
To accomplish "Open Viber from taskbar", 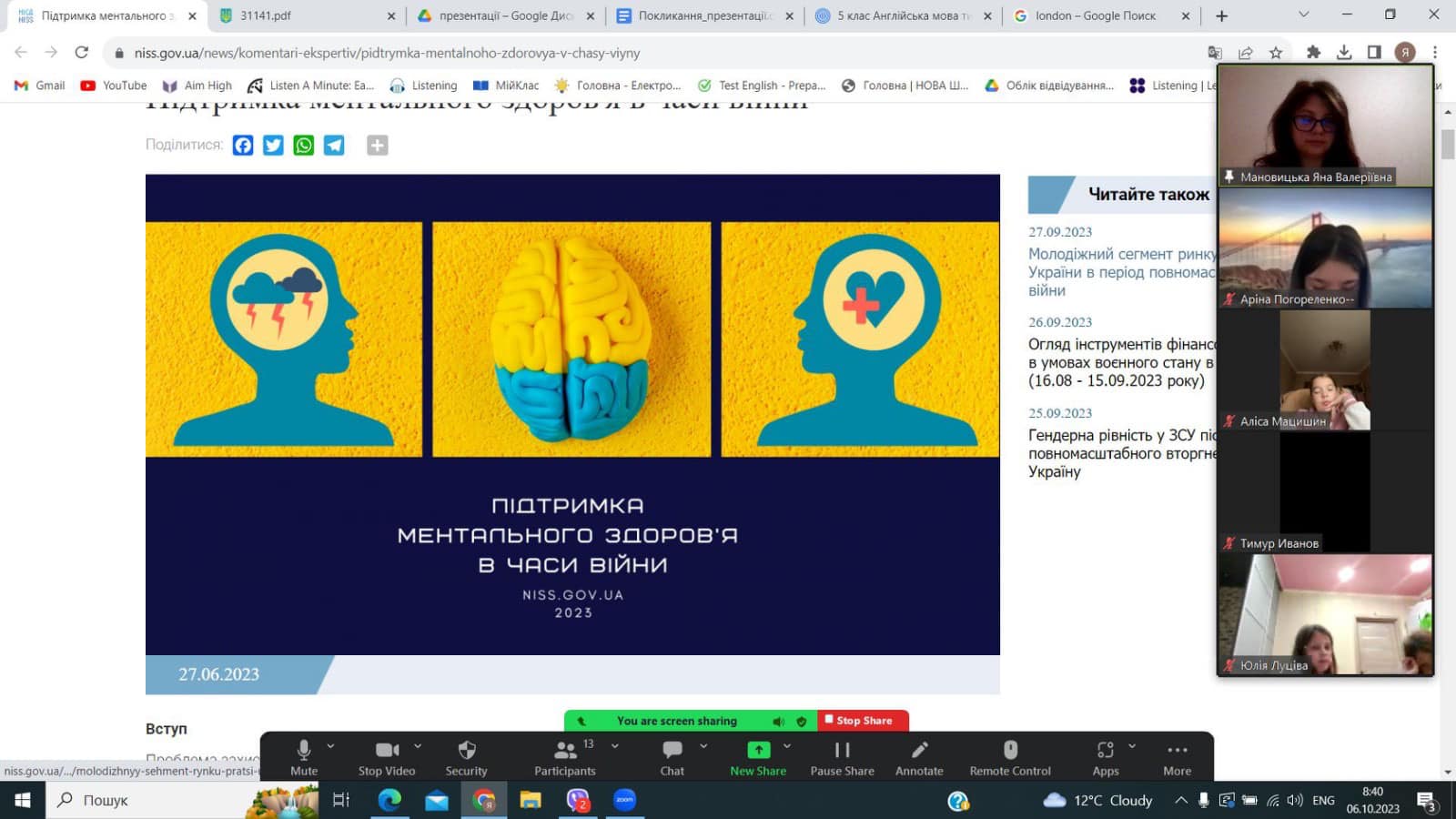I will point(578,800).
